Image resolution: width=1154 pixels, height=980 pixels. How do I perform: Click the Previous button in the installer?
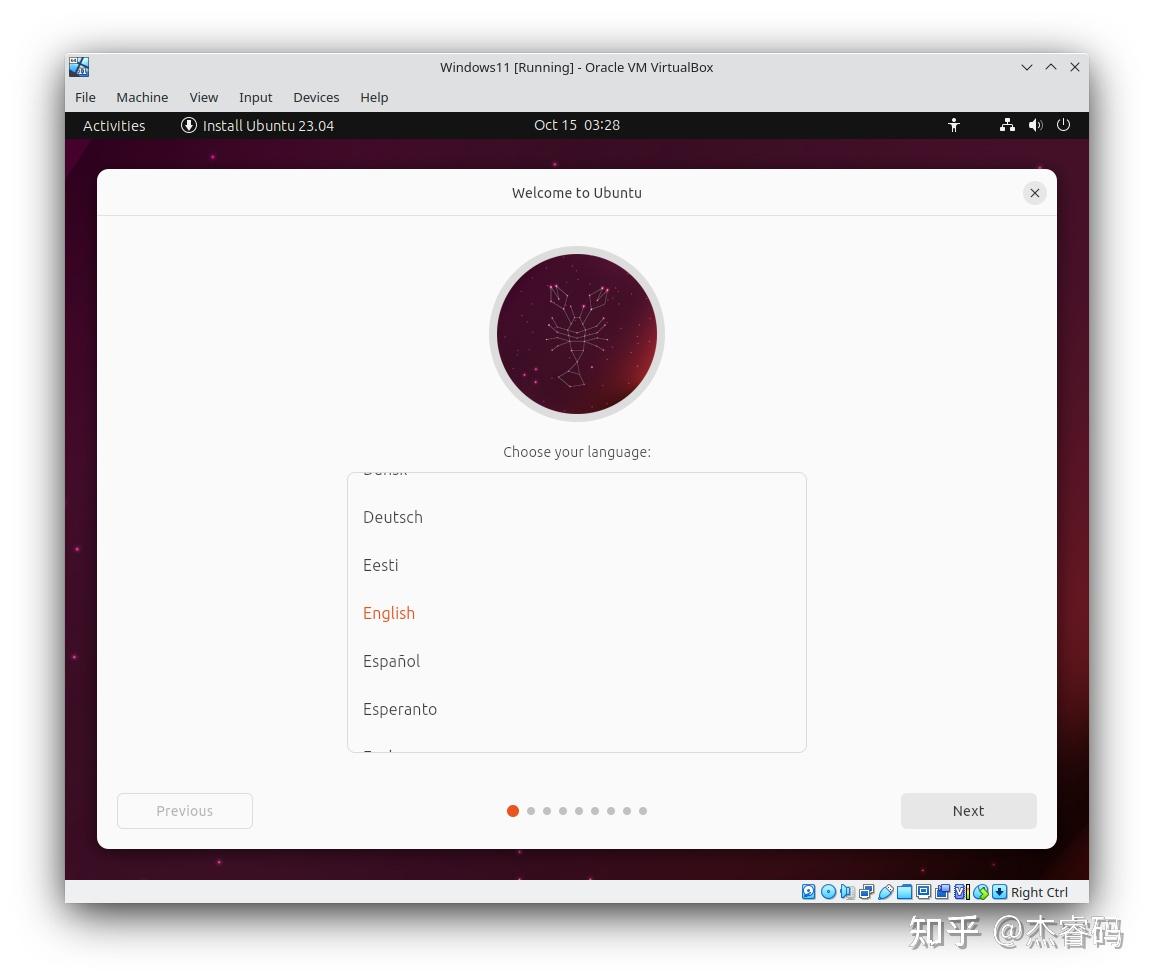(184, 811)
